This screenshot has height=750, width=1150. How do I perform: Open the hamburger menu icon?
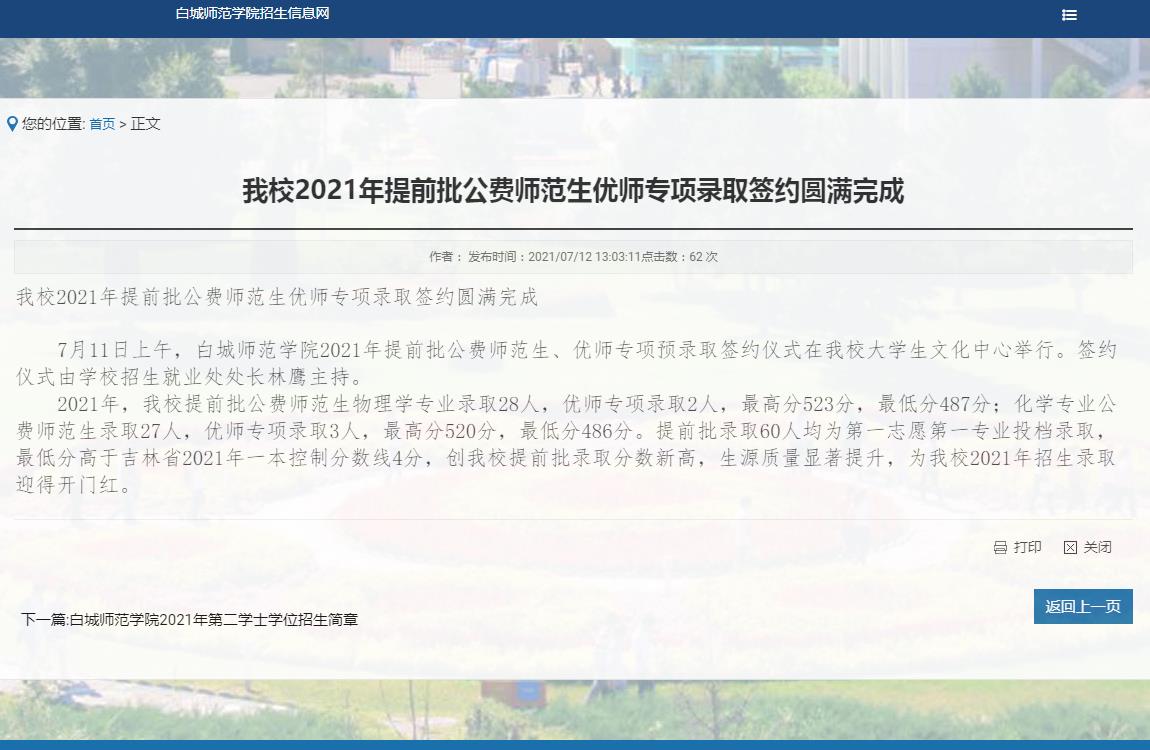1069,15
